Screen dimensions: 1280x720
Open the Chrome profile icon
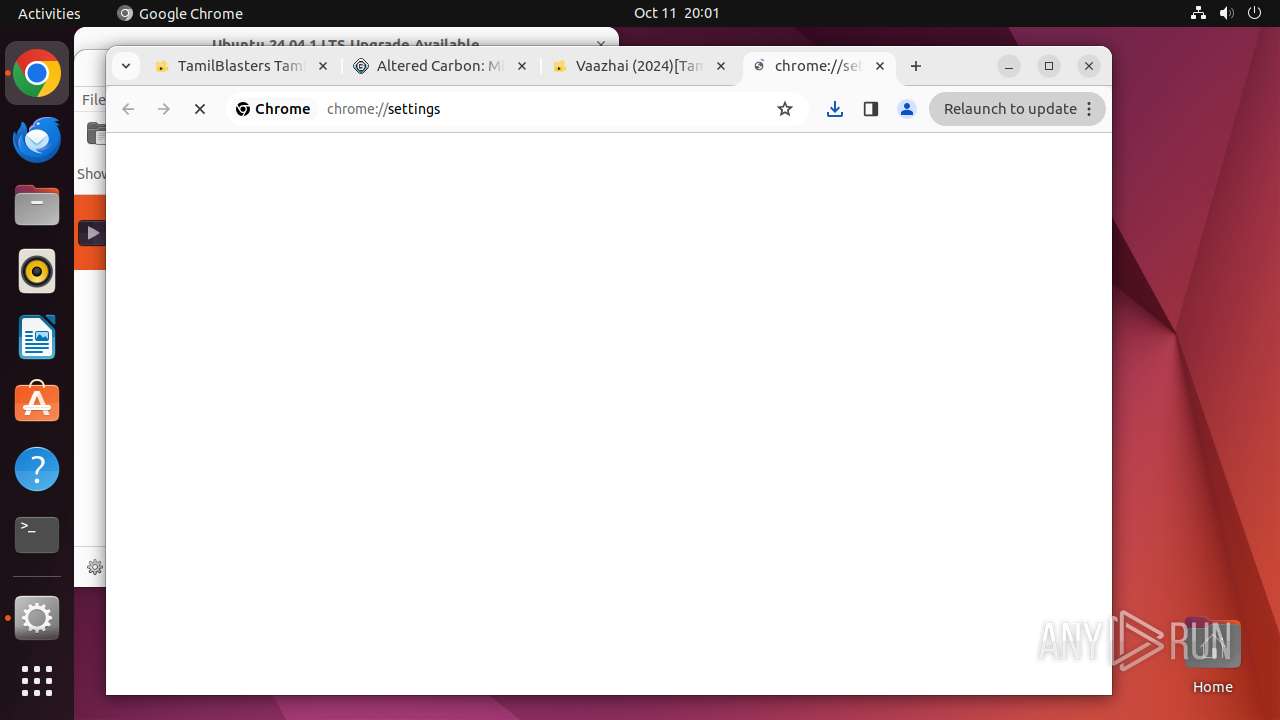click(907, 109)
